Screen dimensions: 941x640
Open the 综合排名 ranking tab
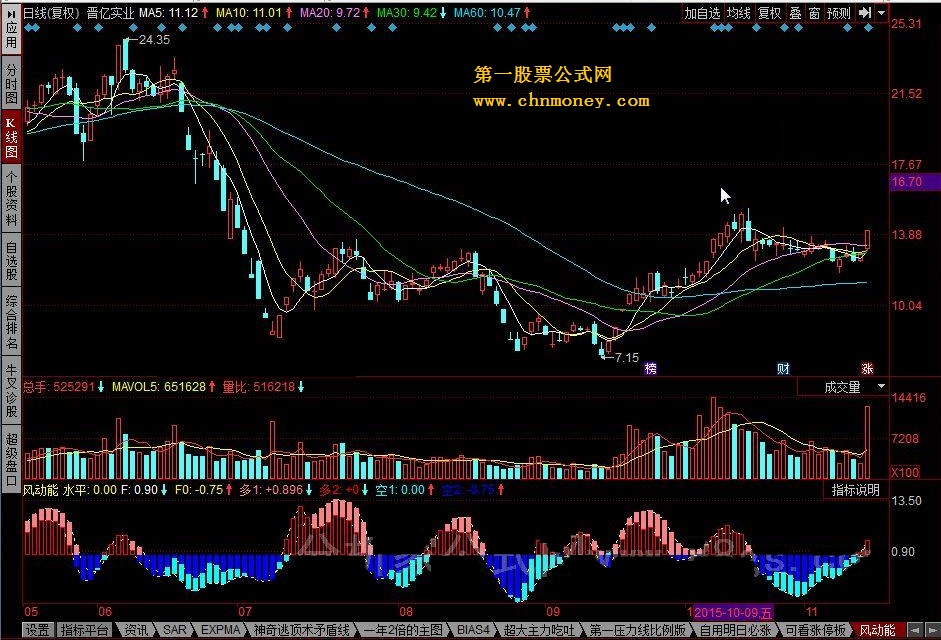point(11,322)
